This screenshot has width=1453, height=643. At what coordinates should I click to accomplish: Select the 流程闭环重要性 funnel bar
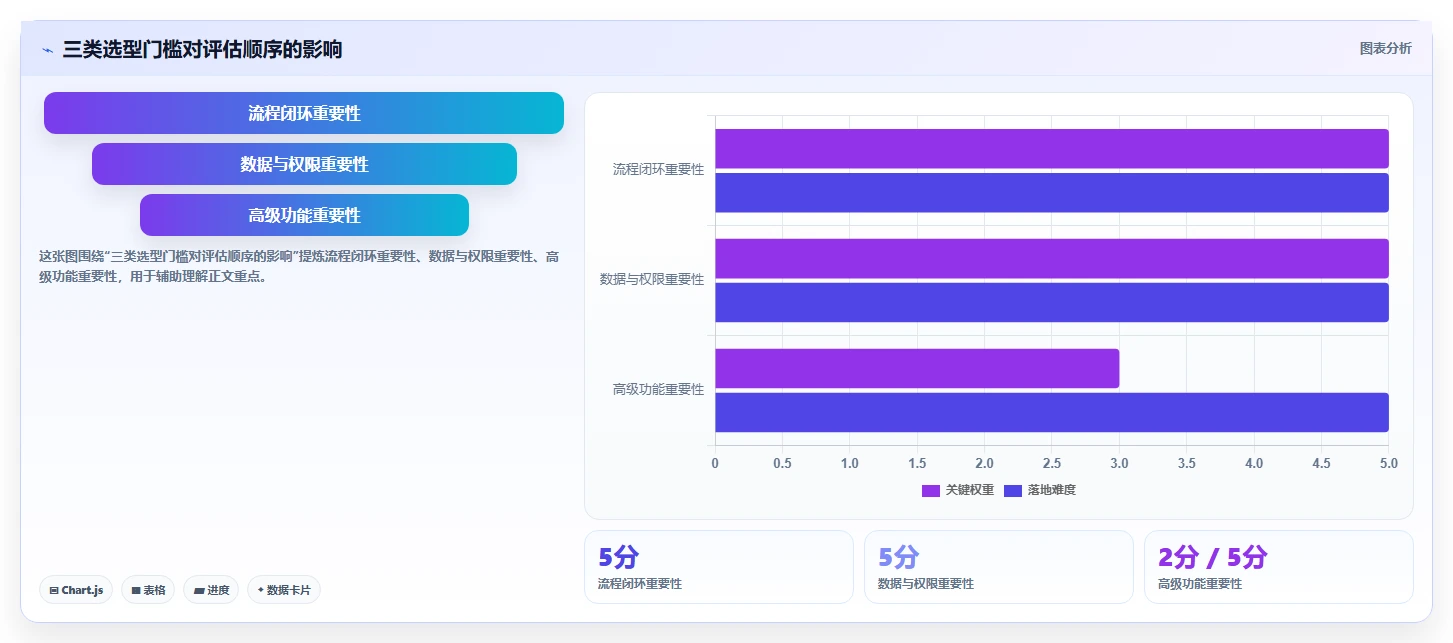[304, 113]
